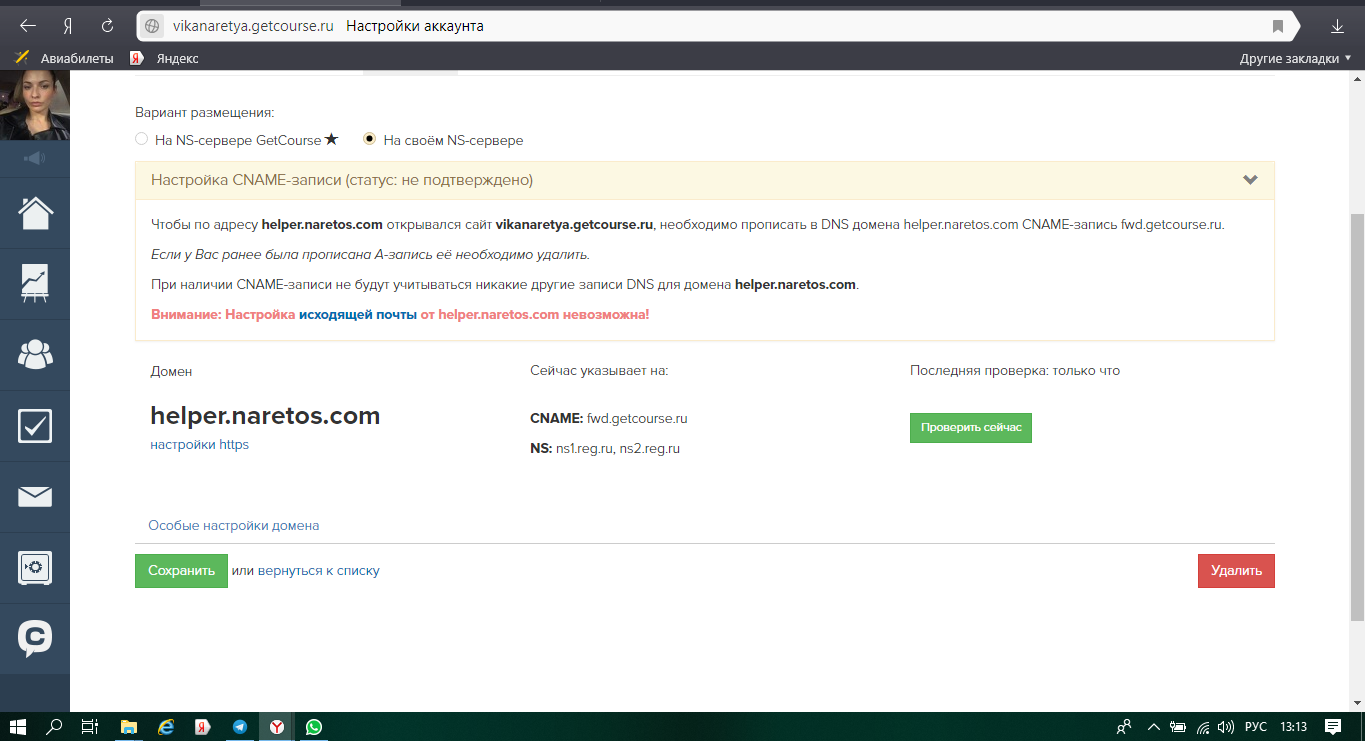Open the chat bubble sidebar icon
The height and width of the screenshot is (741, 1365).
tap(35, 638)
